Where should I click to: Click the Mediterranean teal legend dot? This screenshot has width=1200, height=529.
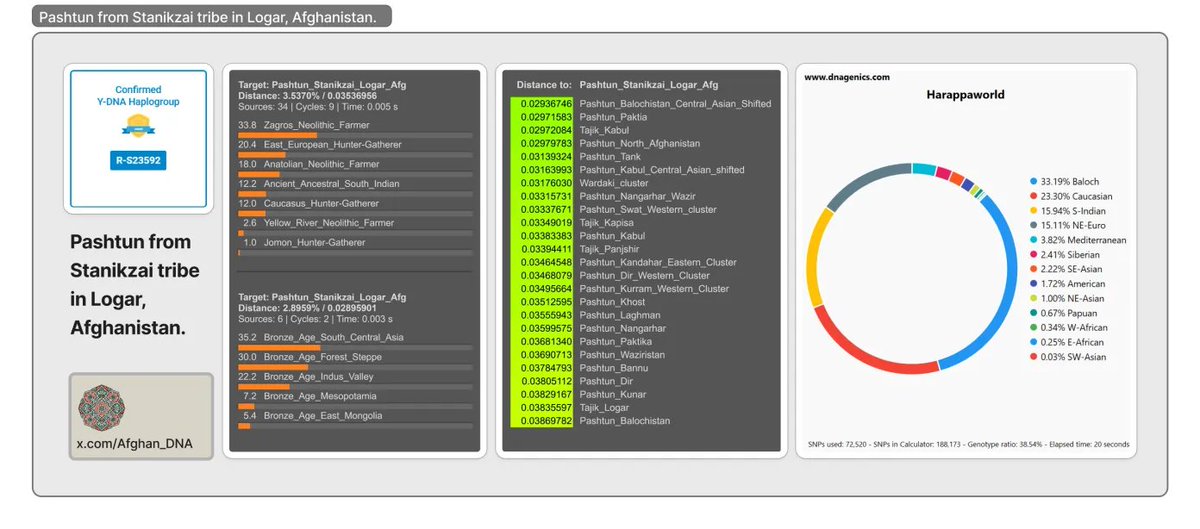(1033, 240)
